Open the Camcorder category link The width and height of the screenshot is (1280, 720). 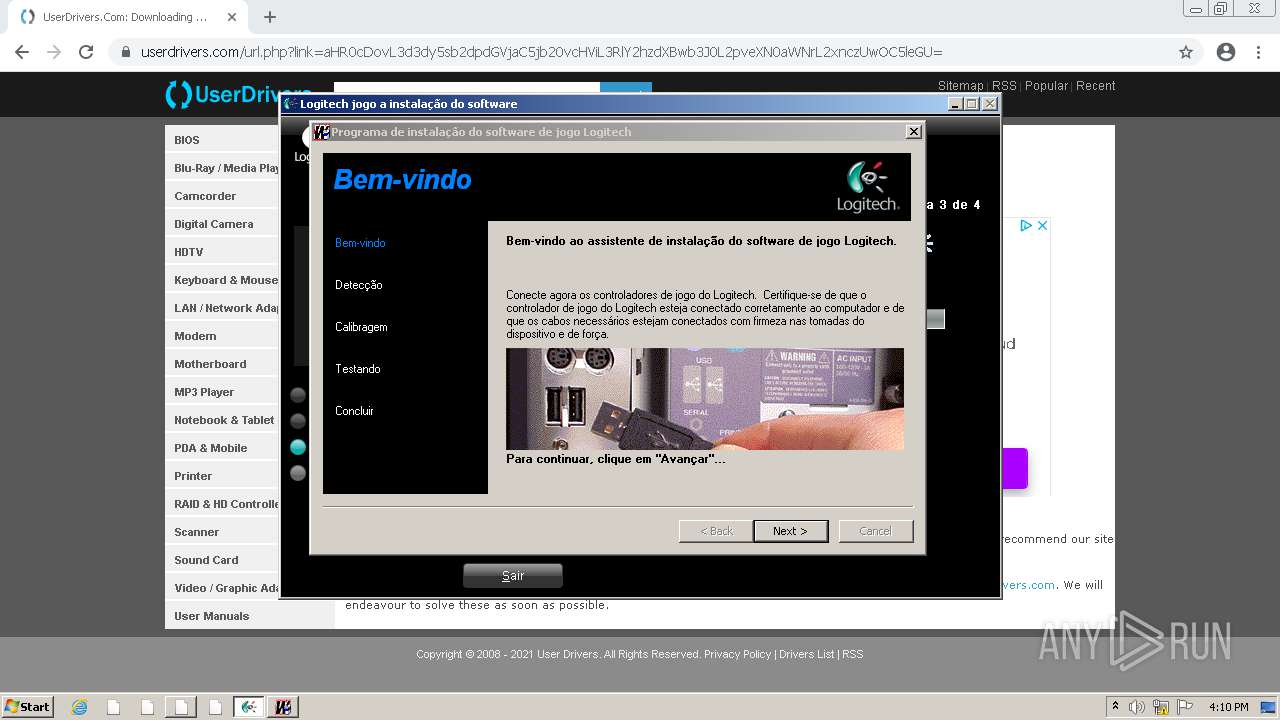[x=205, y=196]
